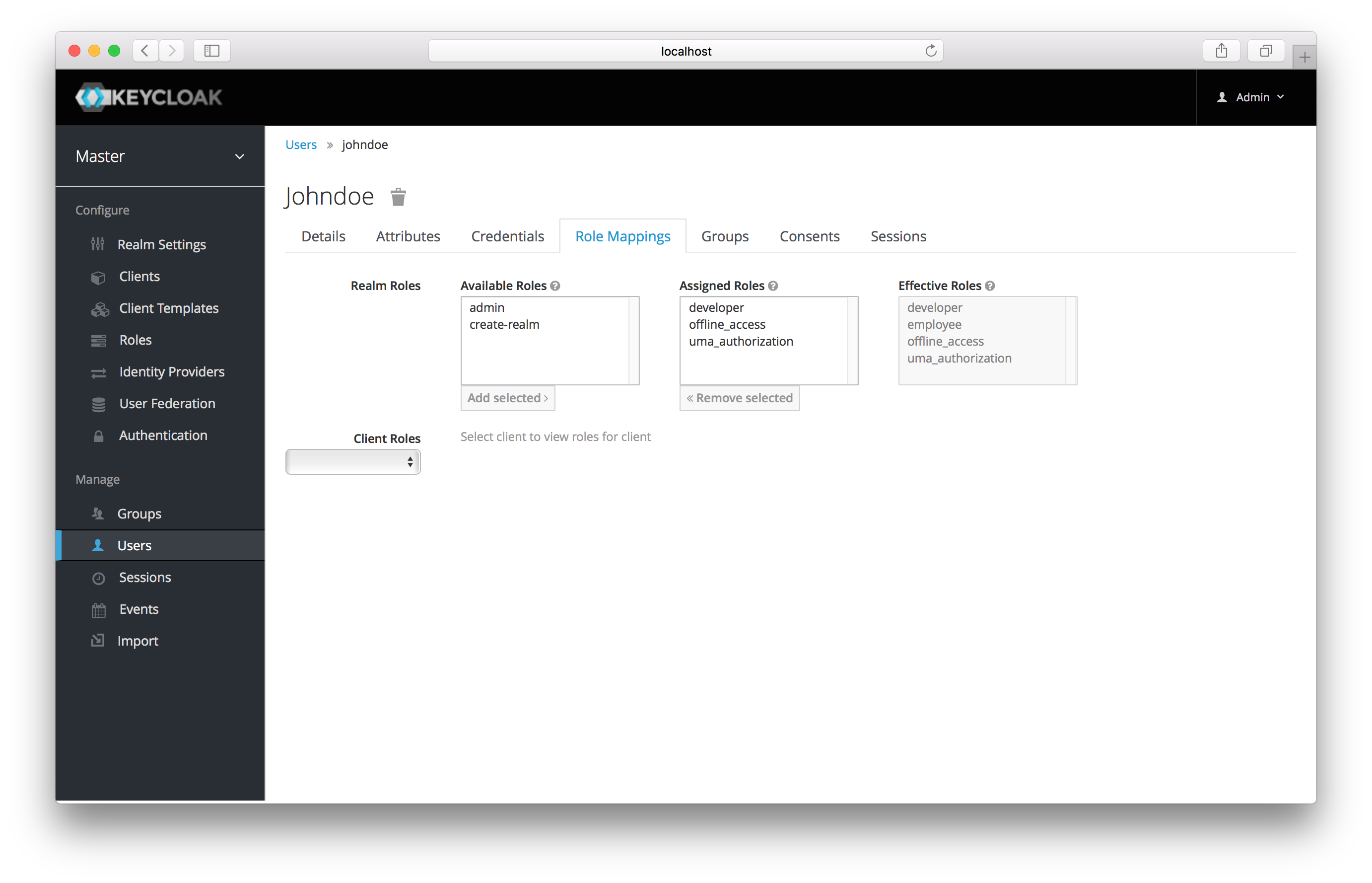Click the Identity Providers icon in sidebar

97,371
